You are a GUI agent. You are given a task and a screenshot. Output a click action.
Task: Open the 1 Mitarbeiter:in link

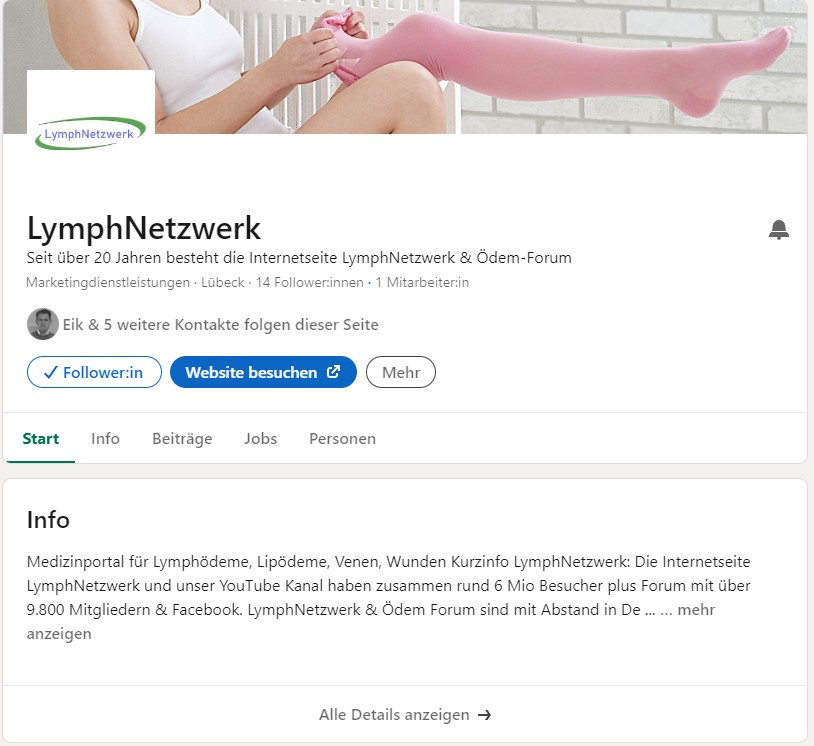point(422,282)
